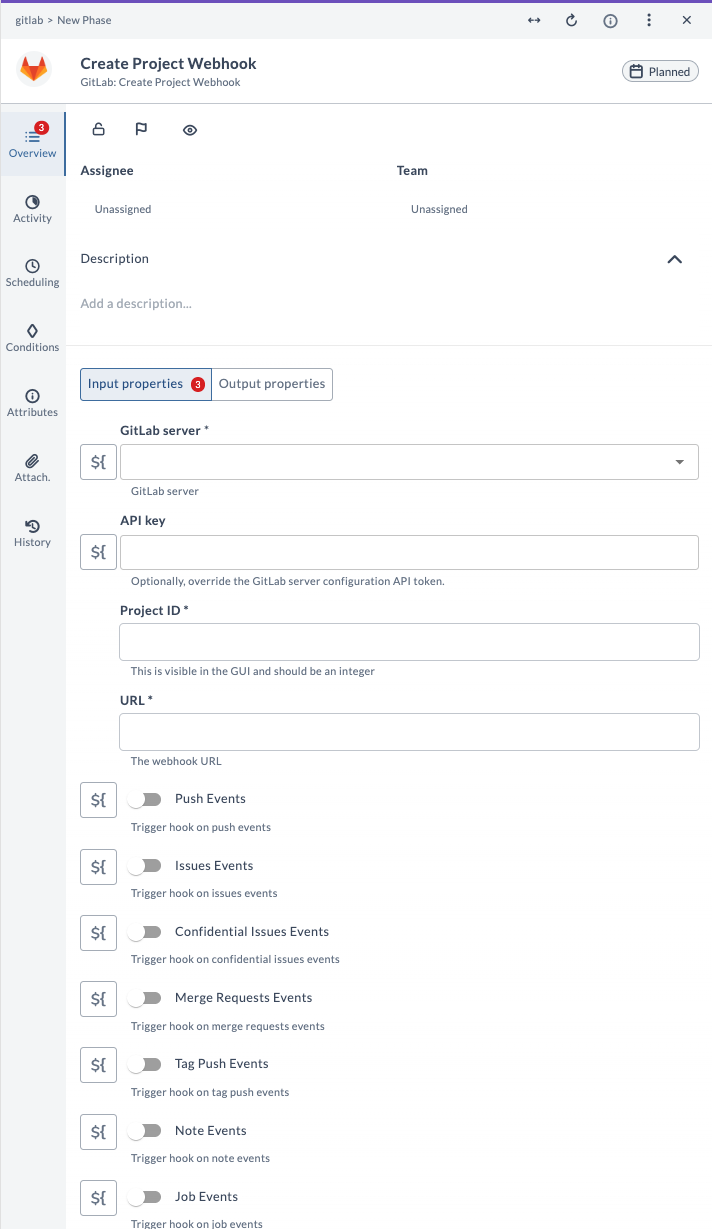
Task: Click variable button beside Issues Events
Action: (98, 867)
